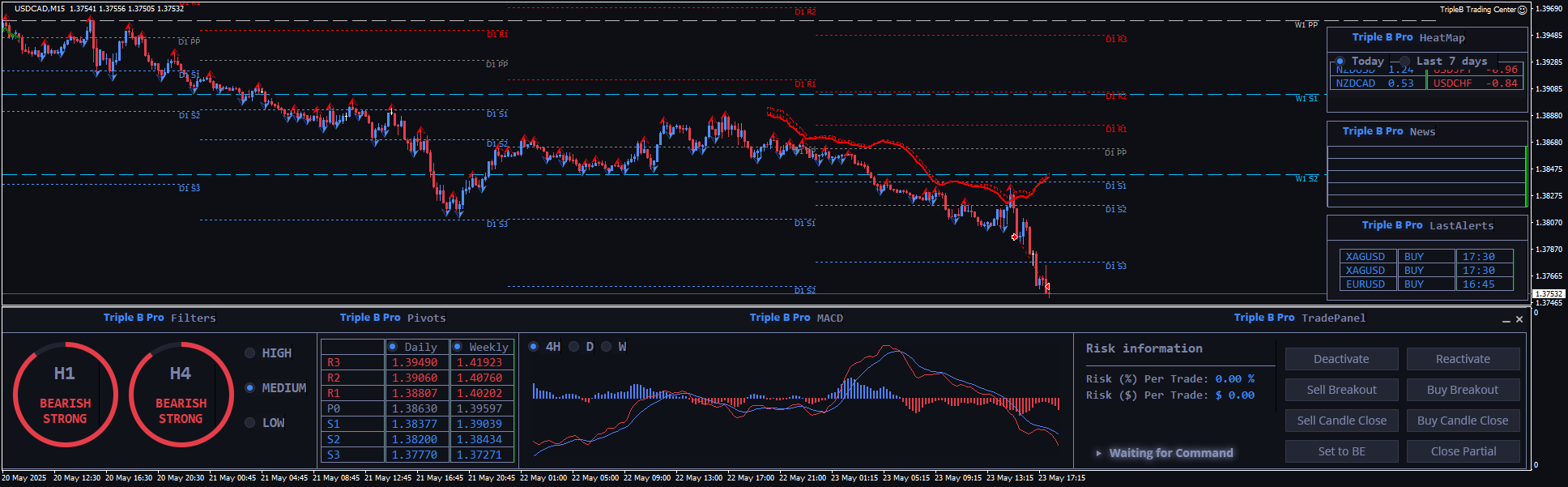This screenshot has height=487, width=1568.
Task: Click the H4 bearish strong gauge
Action: (x=181, y=395)
